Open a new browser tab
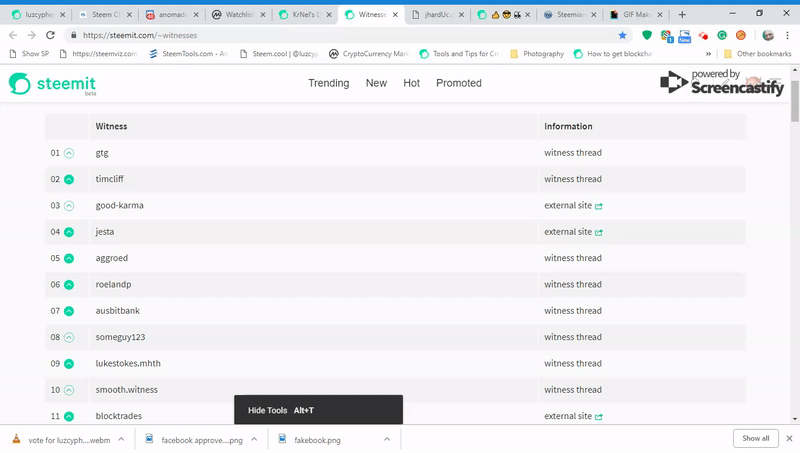This screenshot has width=800, height=453. coord(682,15)
